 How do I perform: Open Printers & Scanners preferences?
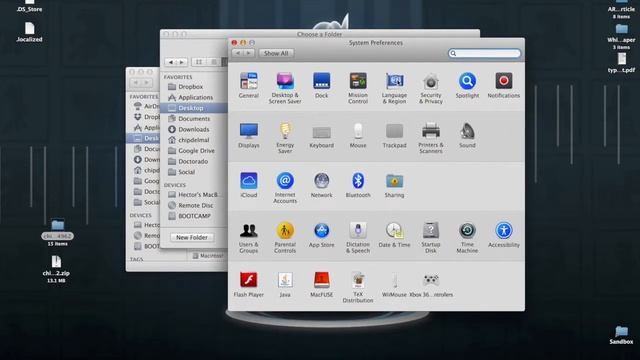pyautogui.click(x=431, y=138)
